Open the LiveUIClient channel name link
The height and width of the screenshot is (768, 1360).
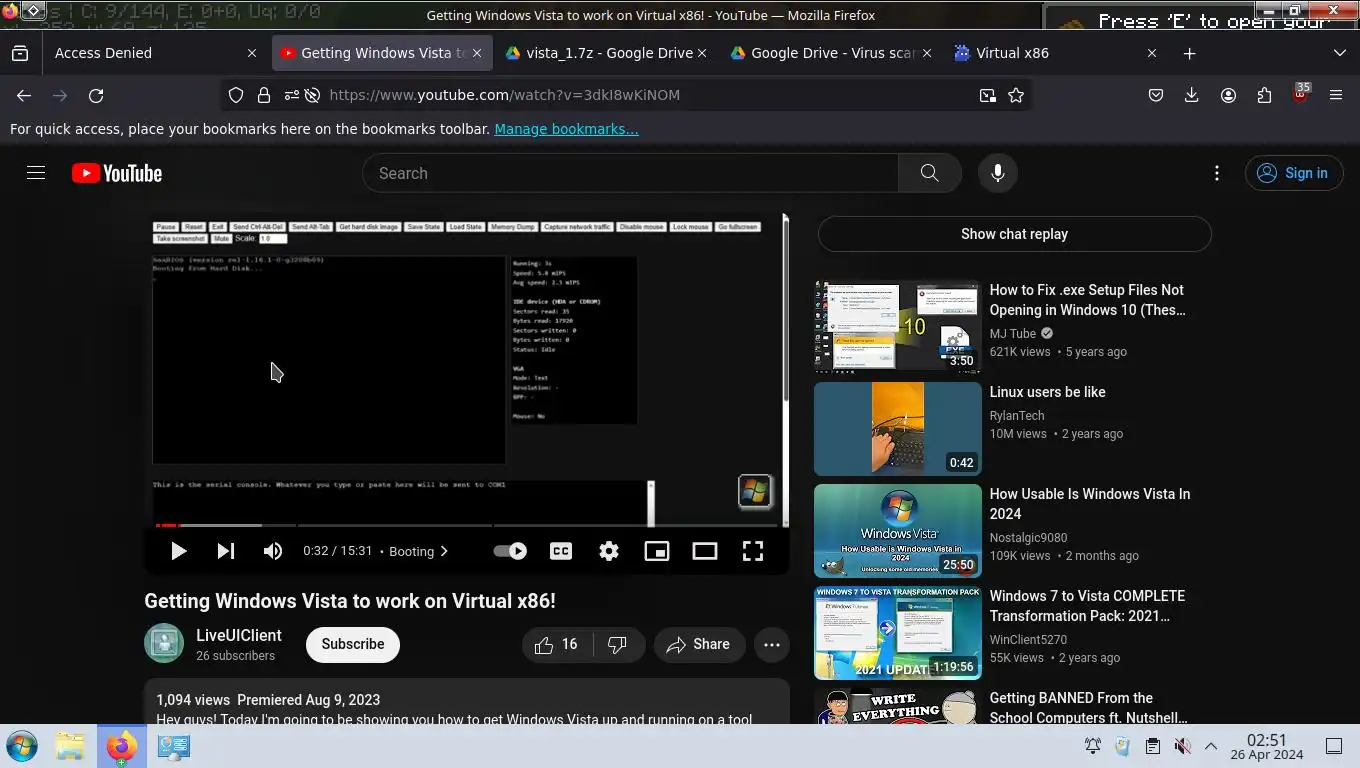pos(239,635)
